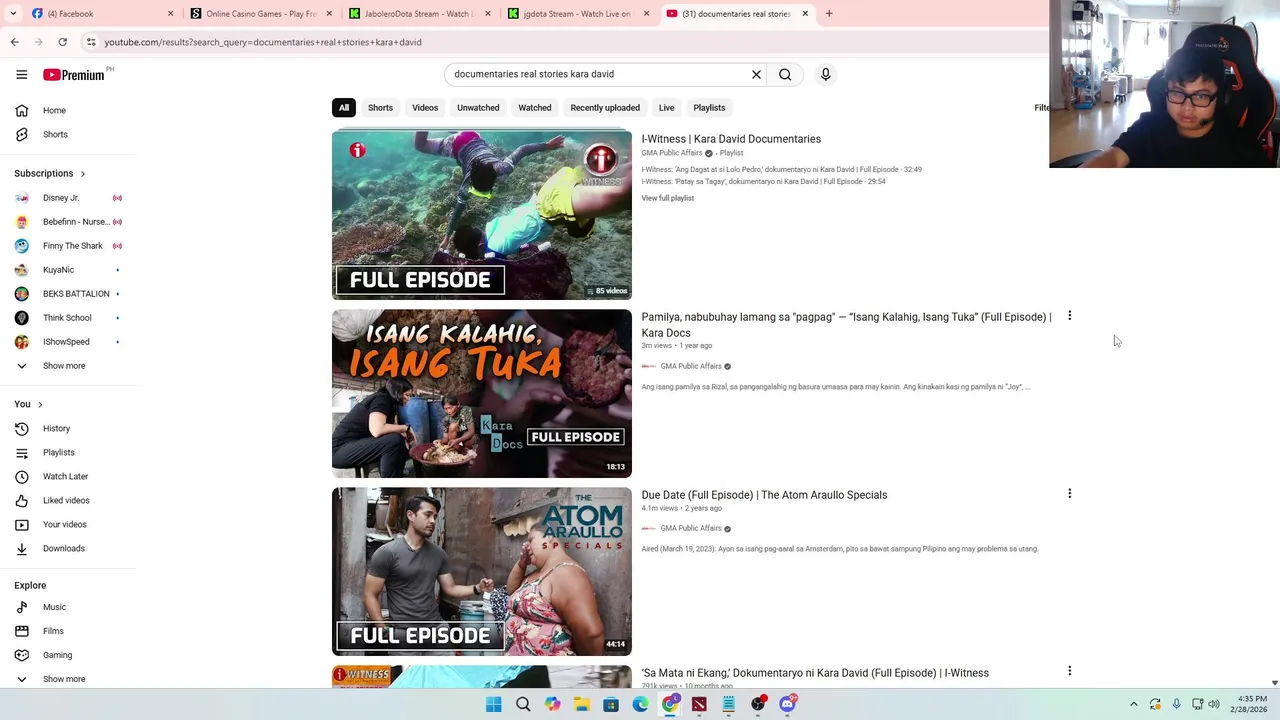Open Windows taskbar search
Image resolution: width=1280 pixels, height=720 pixels.
tap(523, 704)
